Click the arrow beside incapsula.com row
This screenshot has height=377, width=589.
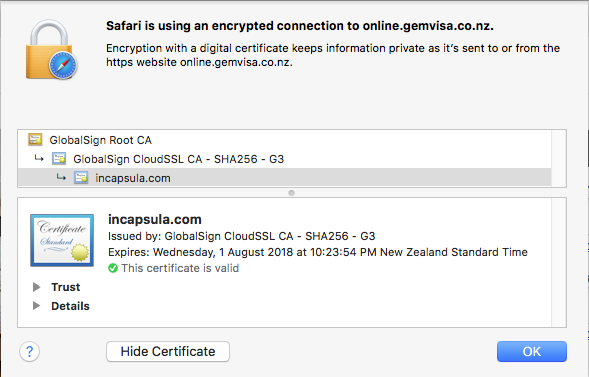click(x=61, y=177)
